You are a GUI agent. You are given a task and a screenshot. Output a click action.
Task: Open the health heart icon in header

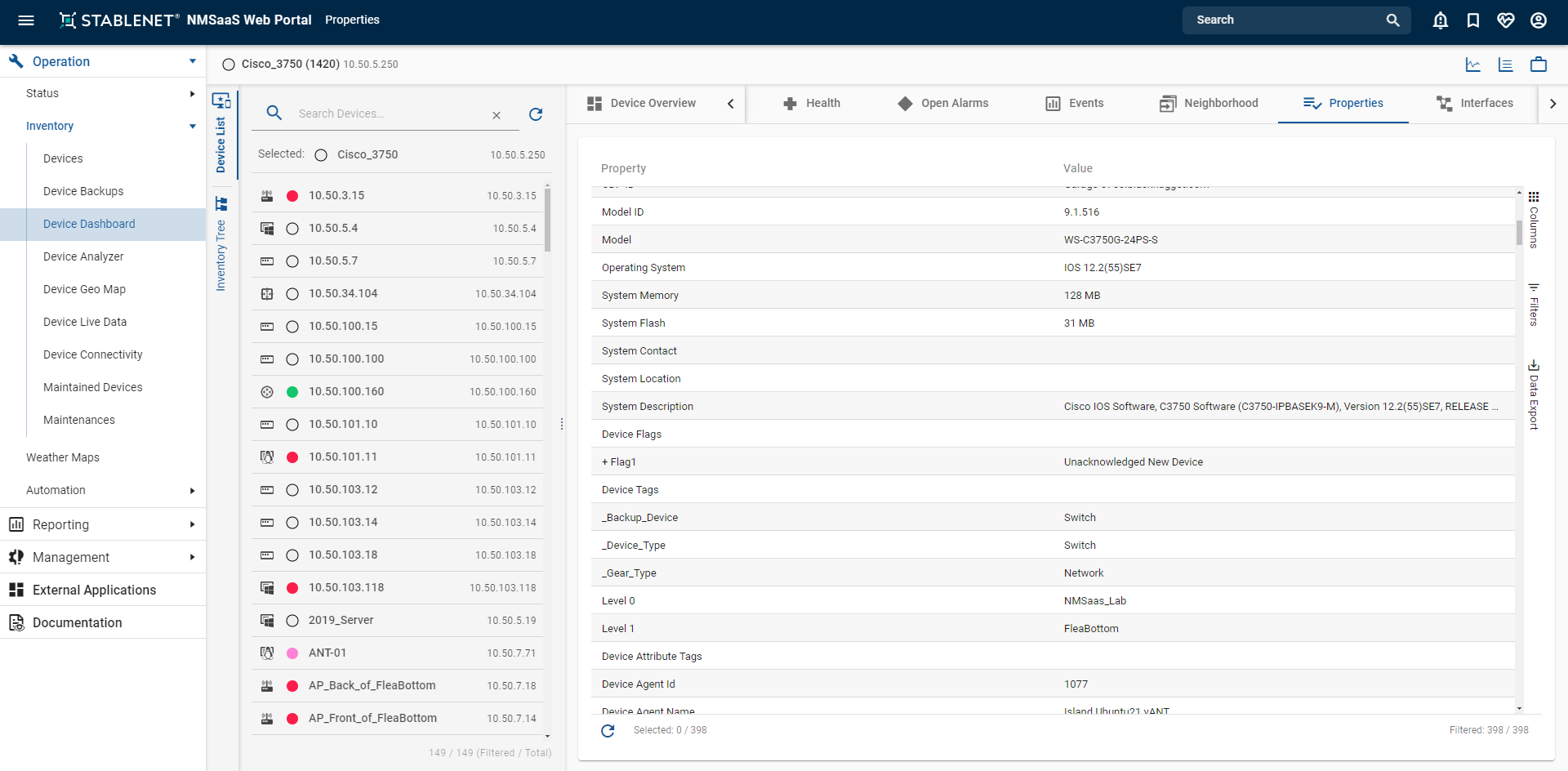1506,20
